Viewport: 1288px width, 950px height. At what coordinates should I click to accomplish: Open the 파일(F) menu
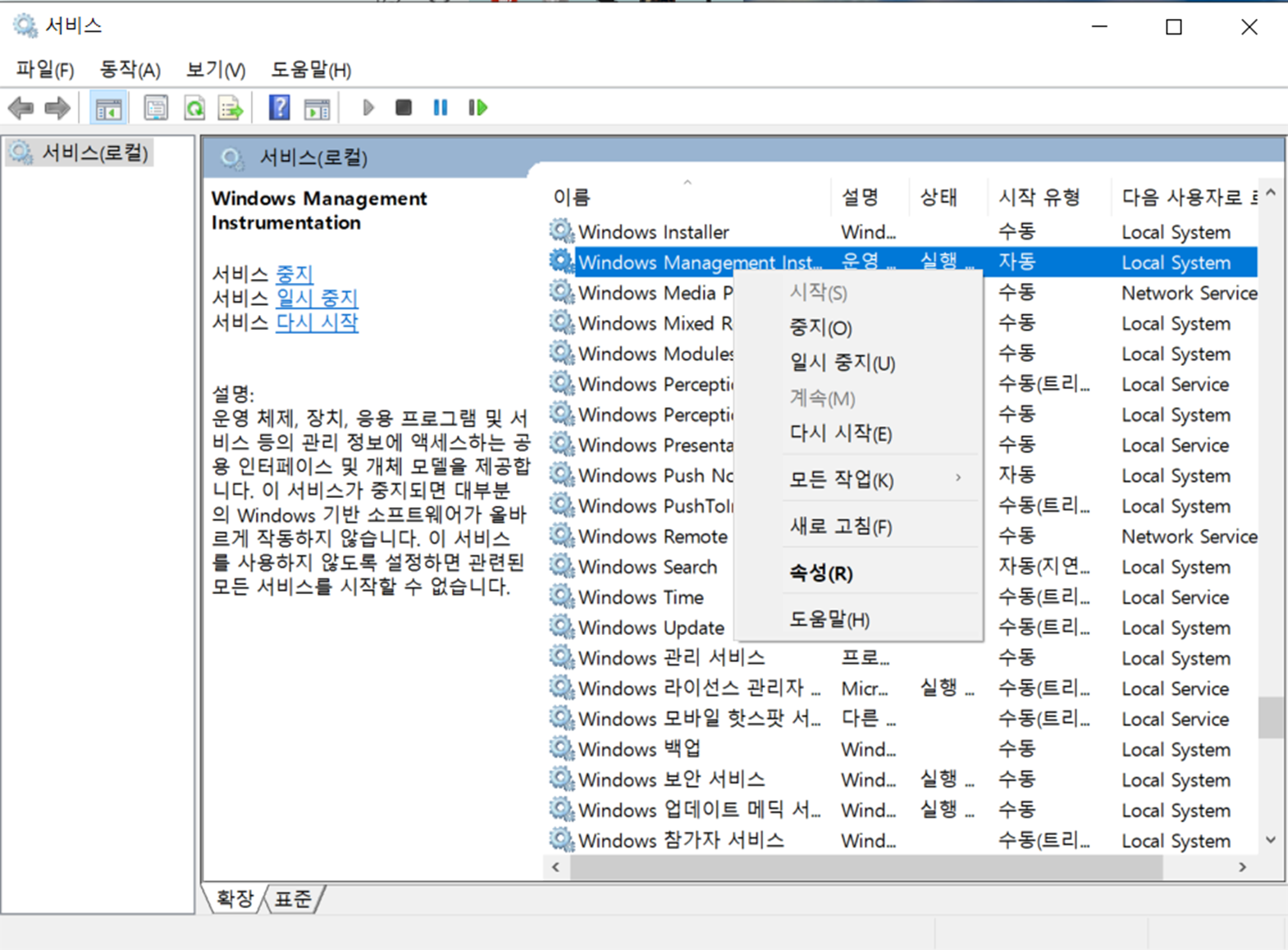(45, 70)
